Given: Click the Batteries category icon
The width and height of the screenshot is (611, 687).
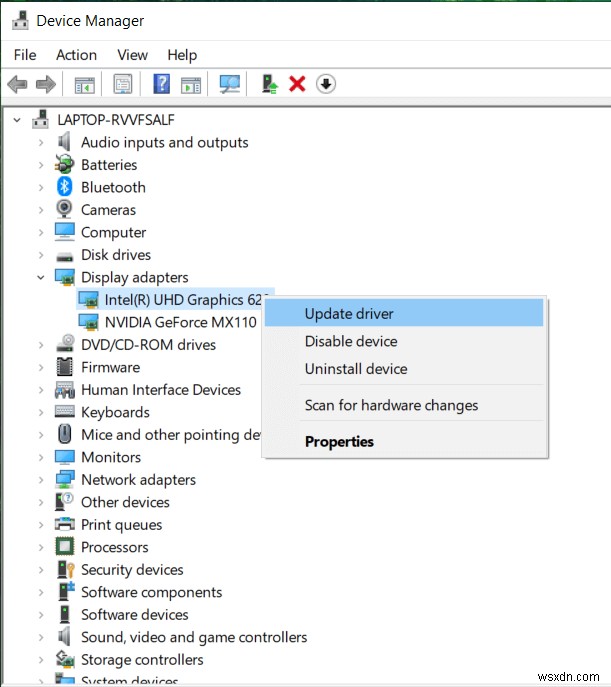Looking at the screenshot, I should pos(64,165).
